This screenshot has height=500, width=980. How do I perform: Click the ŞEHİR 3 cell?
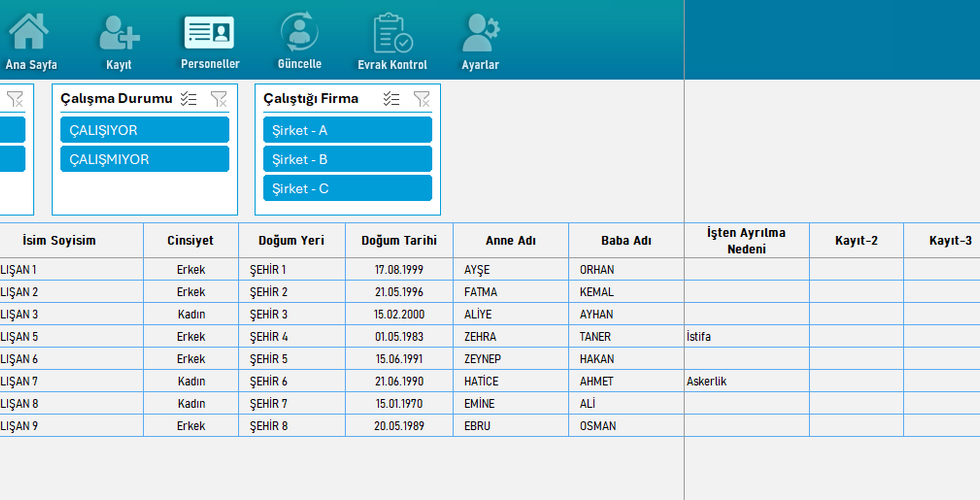click(292, 314)
